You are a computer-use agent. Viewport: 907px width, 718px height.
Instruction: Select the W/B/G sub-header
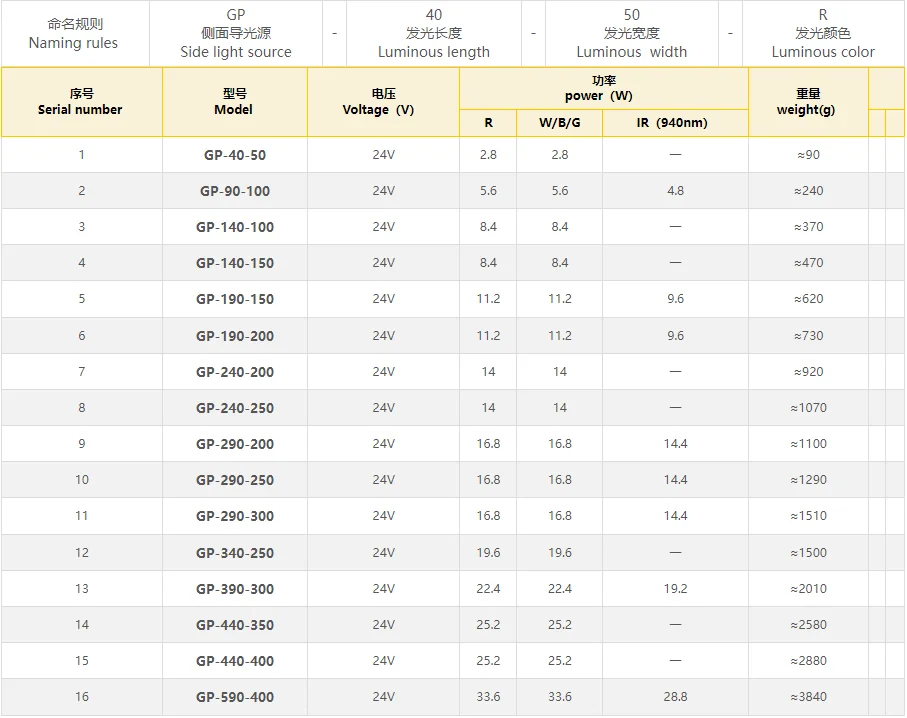[559, 123]
